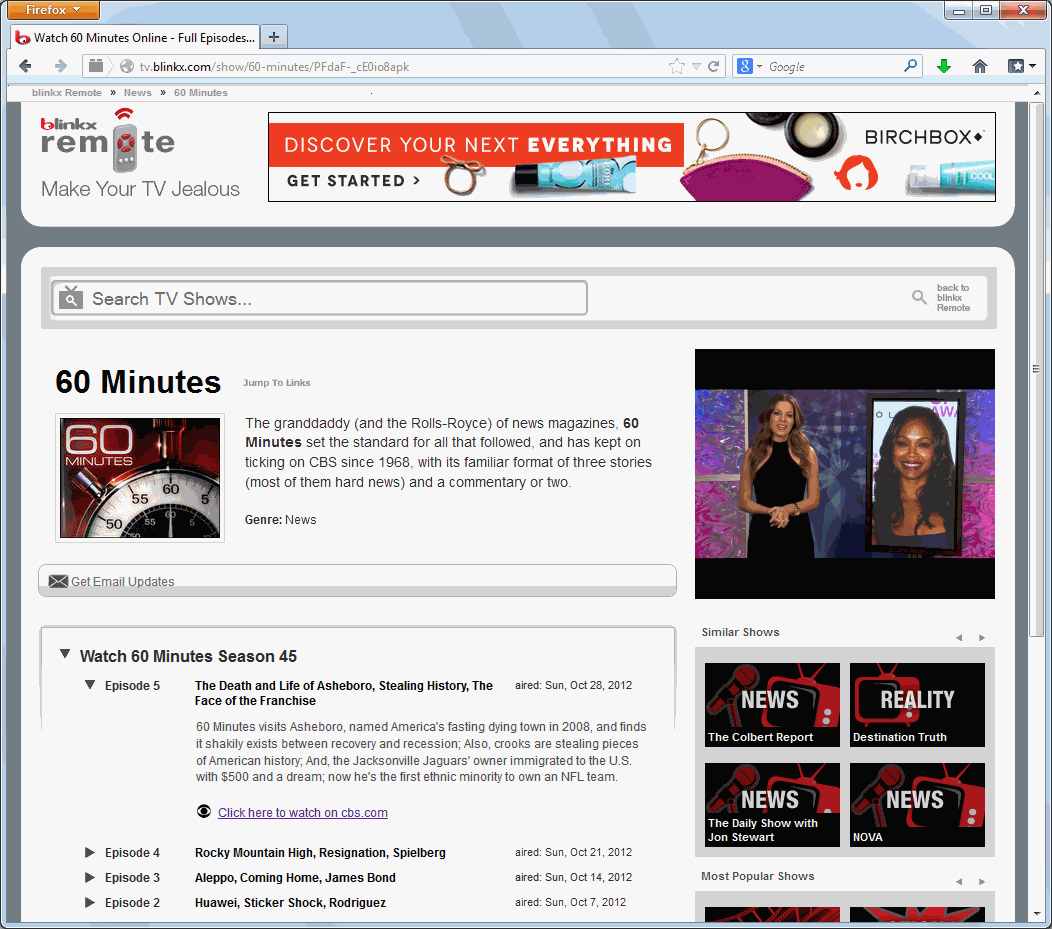Go back with the browser back arrow
This screenshot has width=1052, height=929.
[25, 66]
